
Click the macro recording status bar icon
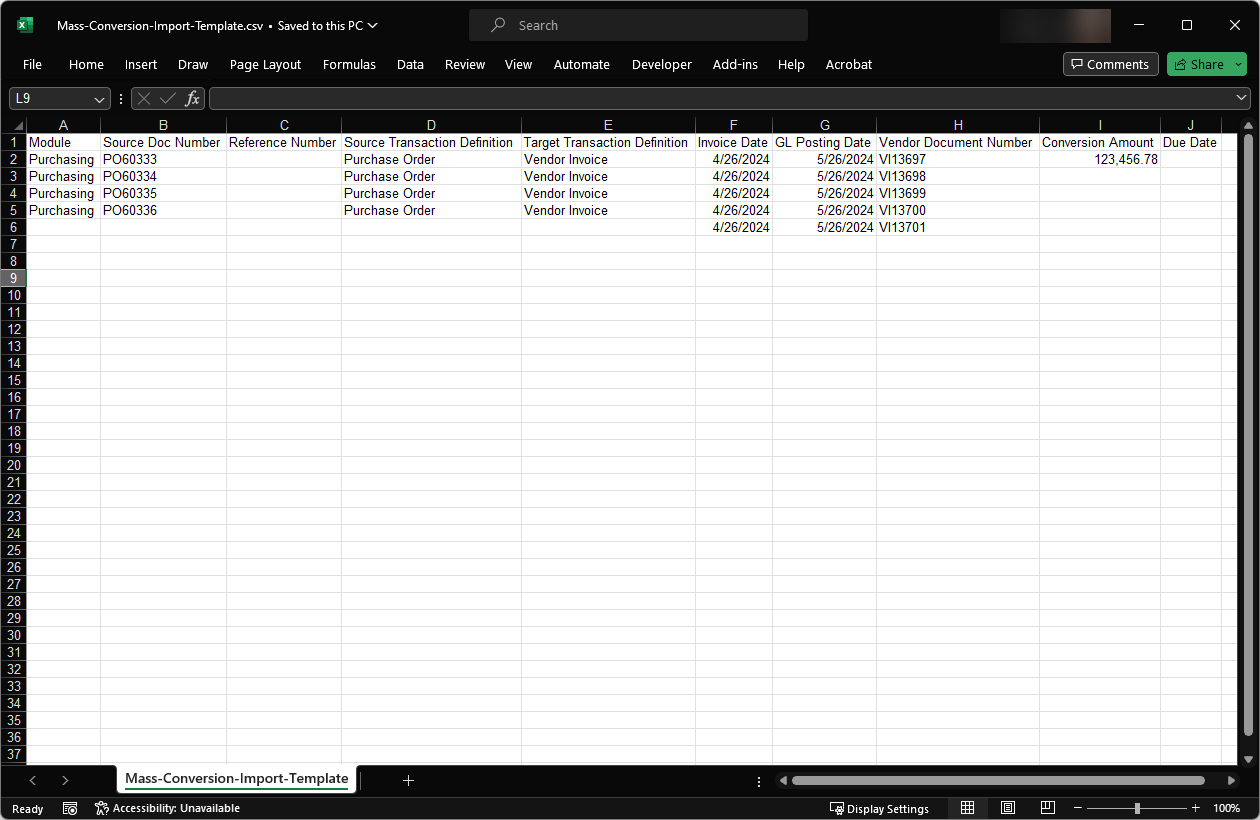click(70, 808)
